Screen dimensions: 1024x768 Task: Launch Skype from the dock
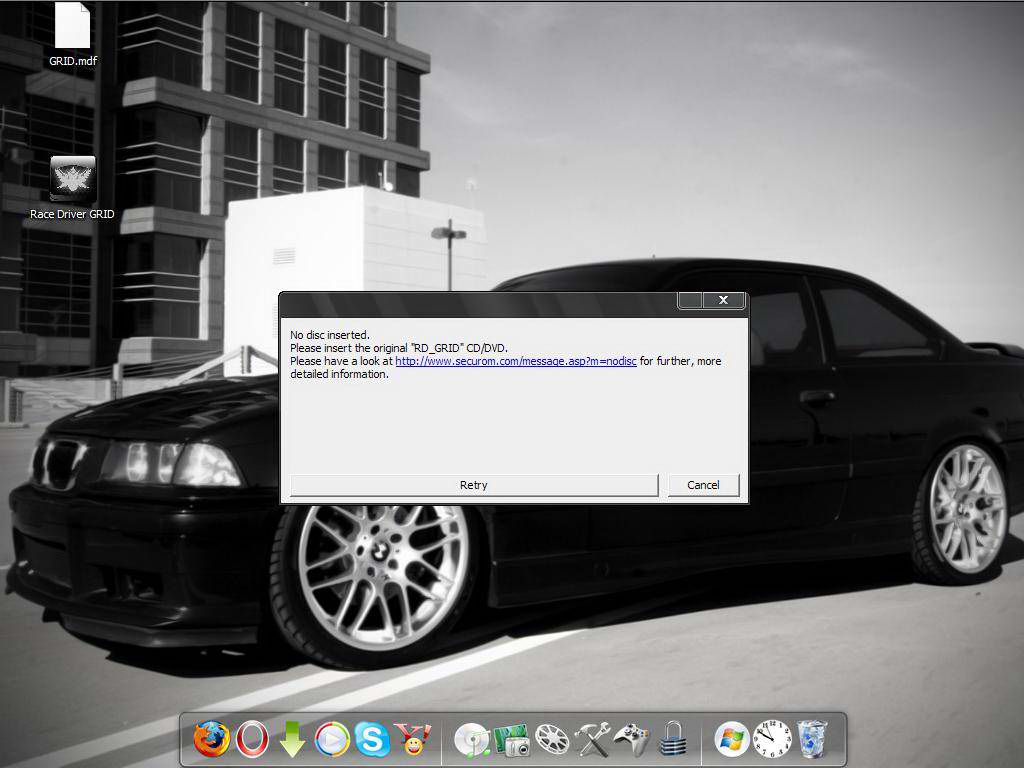(372, 739)
